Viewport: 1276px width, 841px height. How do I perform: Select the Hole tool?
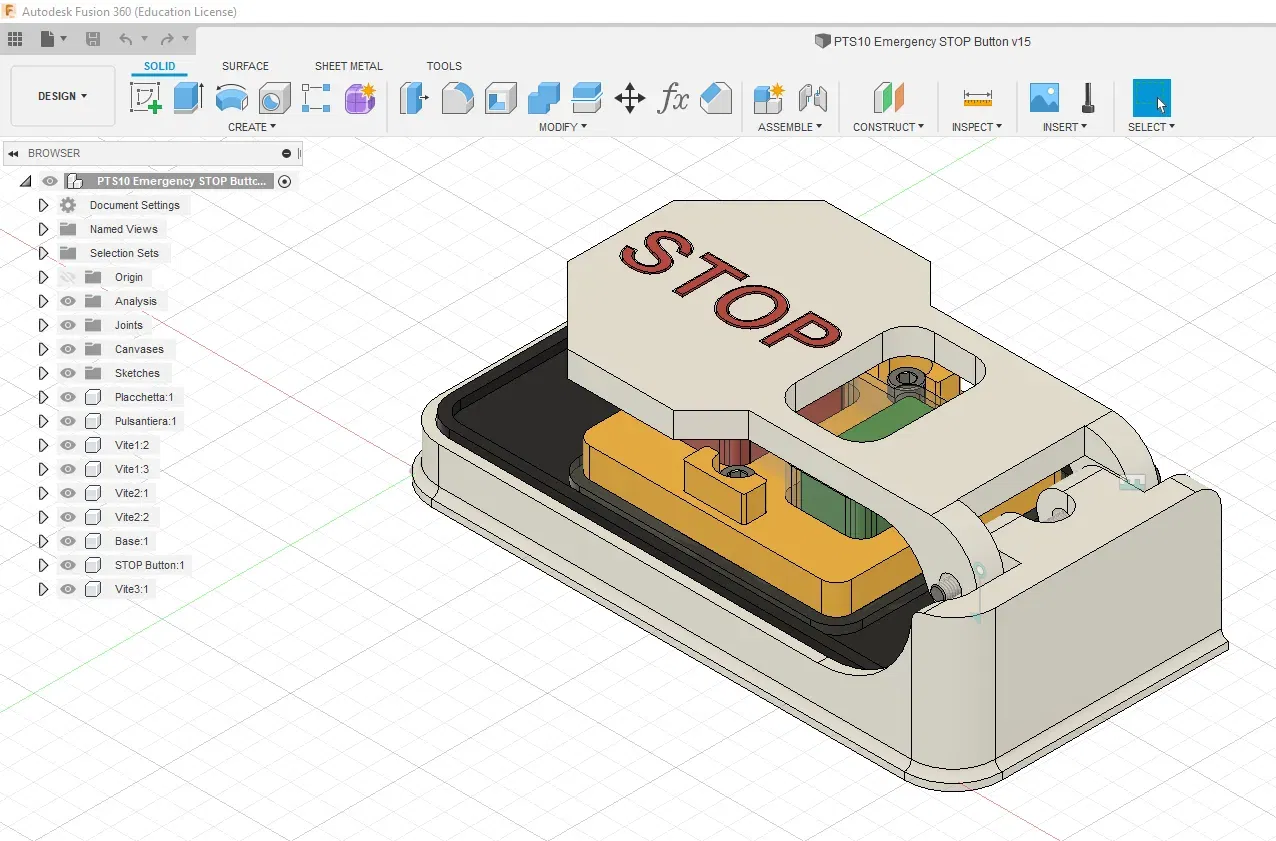(x=274, y=98)
